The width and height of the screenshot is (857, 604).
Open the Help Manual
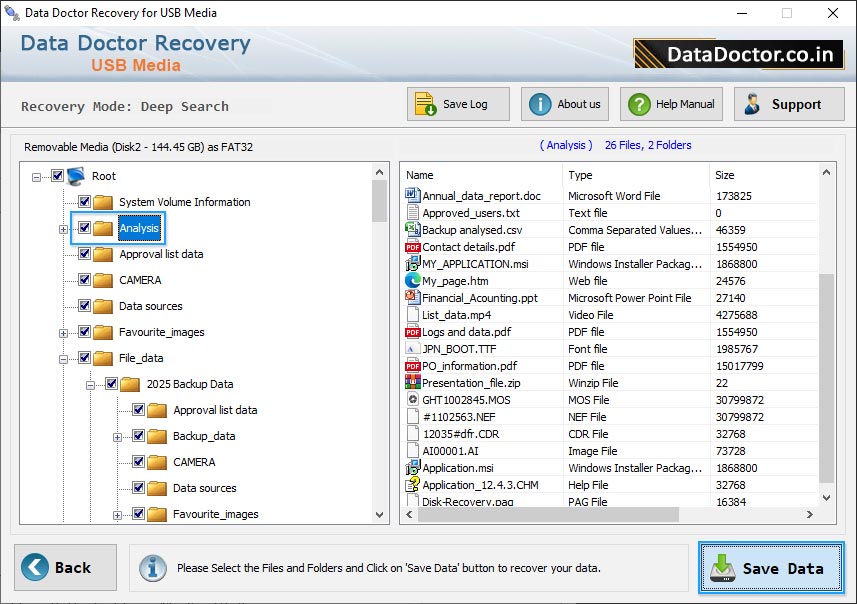pyautogui.click(x=642, y=103)
